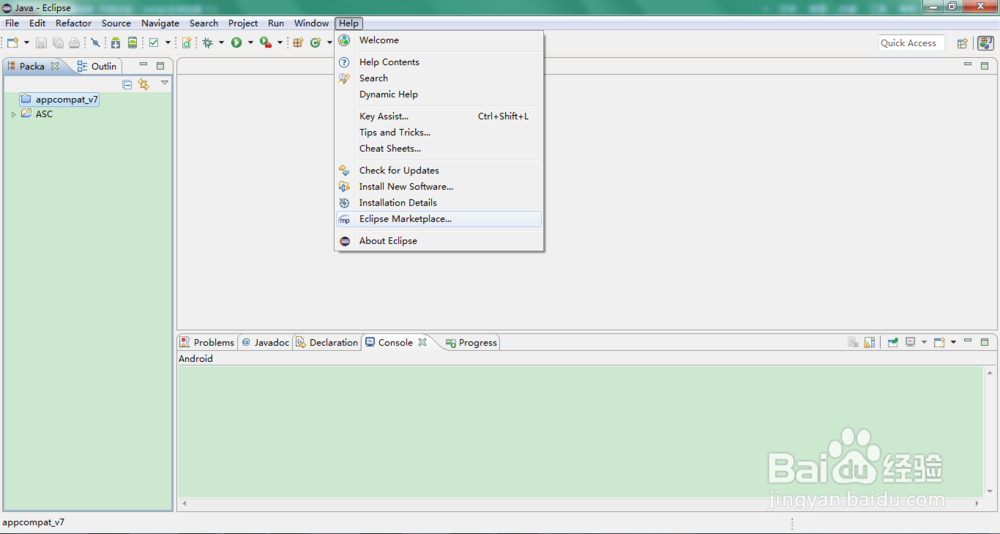Click the Print toolbar icon

(x=75, y=43)
